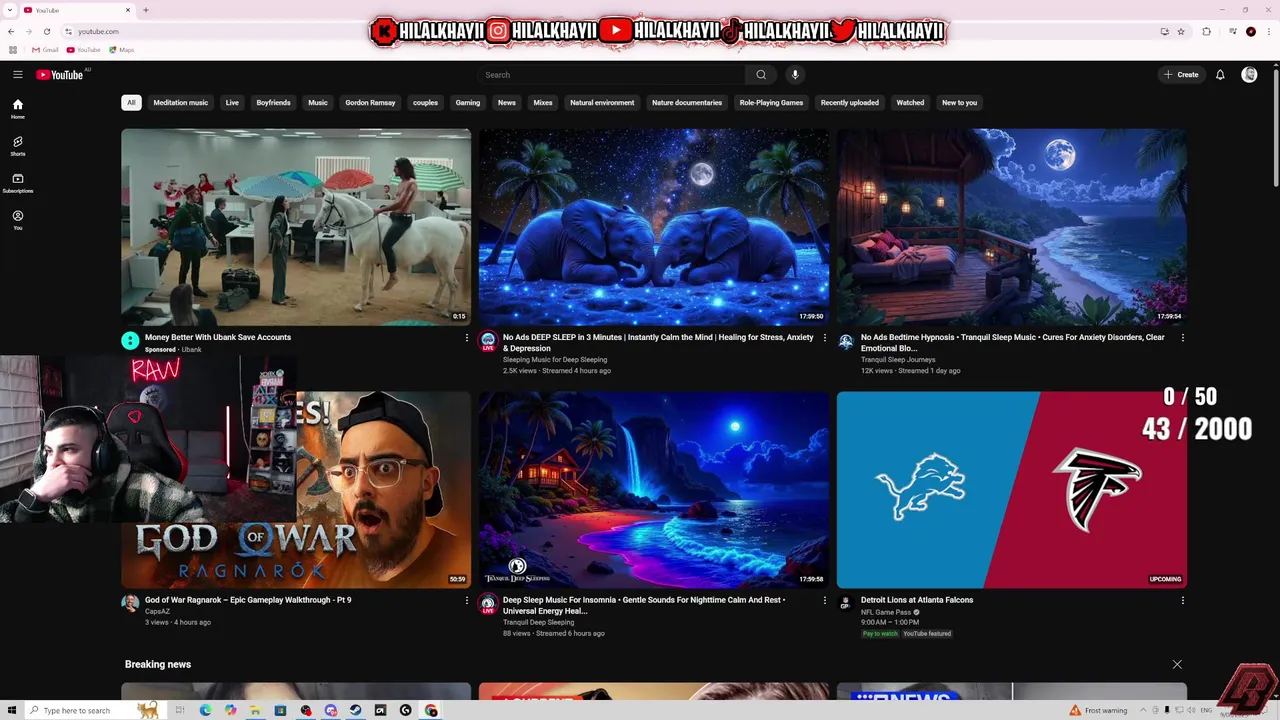Open the Tranquil Sleep Journeys channel

898,360
